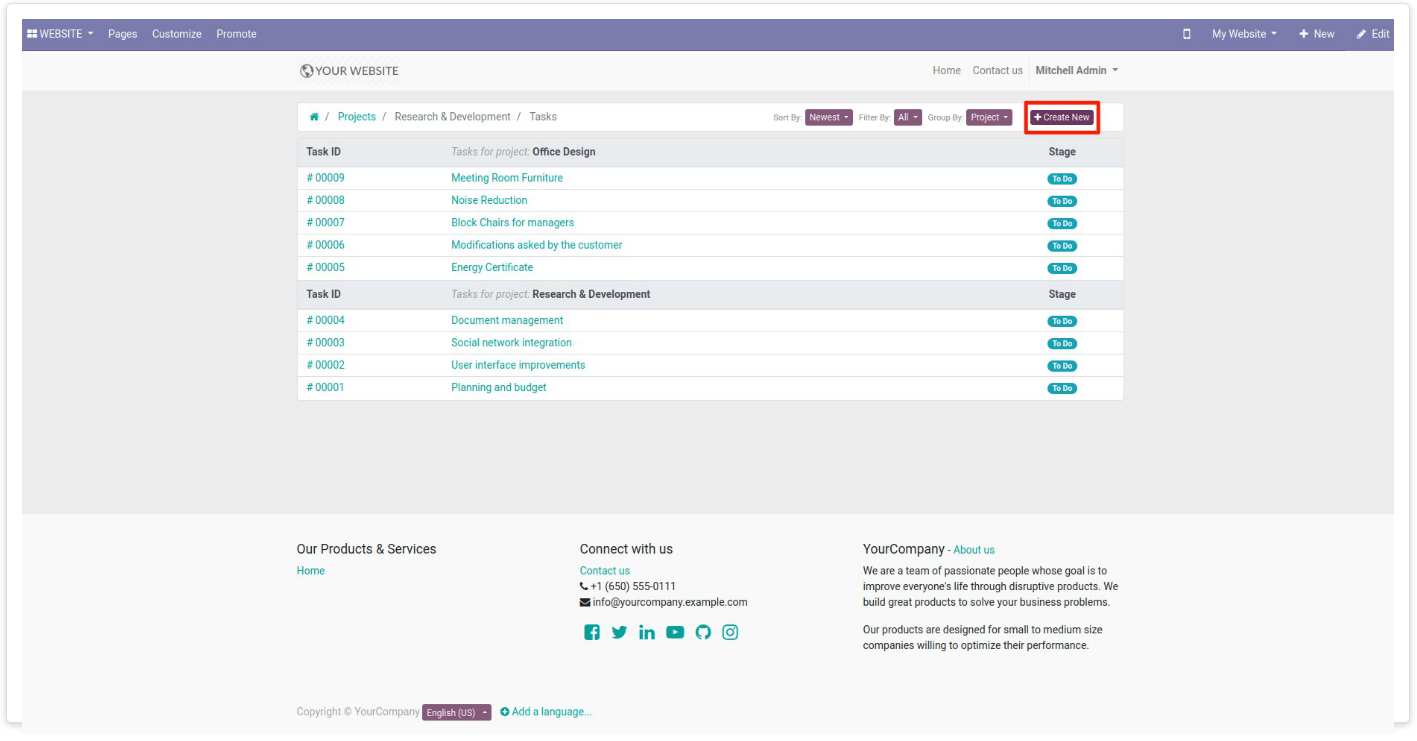Open Filter By All dropdown
Image resolution: width=1417 pixels, height=741 pixels.
(908, 117)
